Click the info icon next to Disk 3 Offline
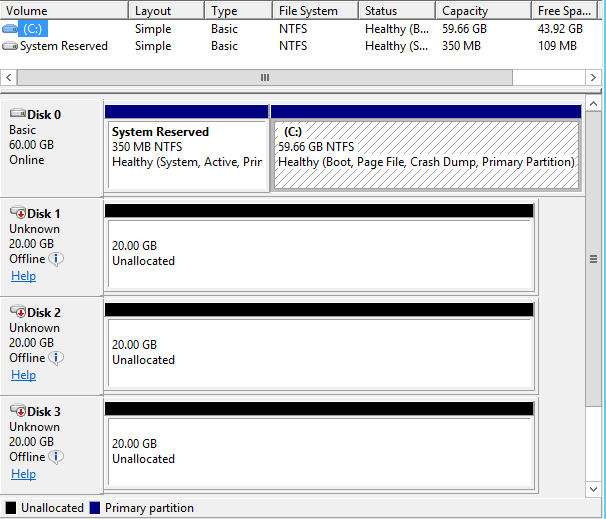The height and width of the screenshot is (519, 606). [x=56, y=457]
